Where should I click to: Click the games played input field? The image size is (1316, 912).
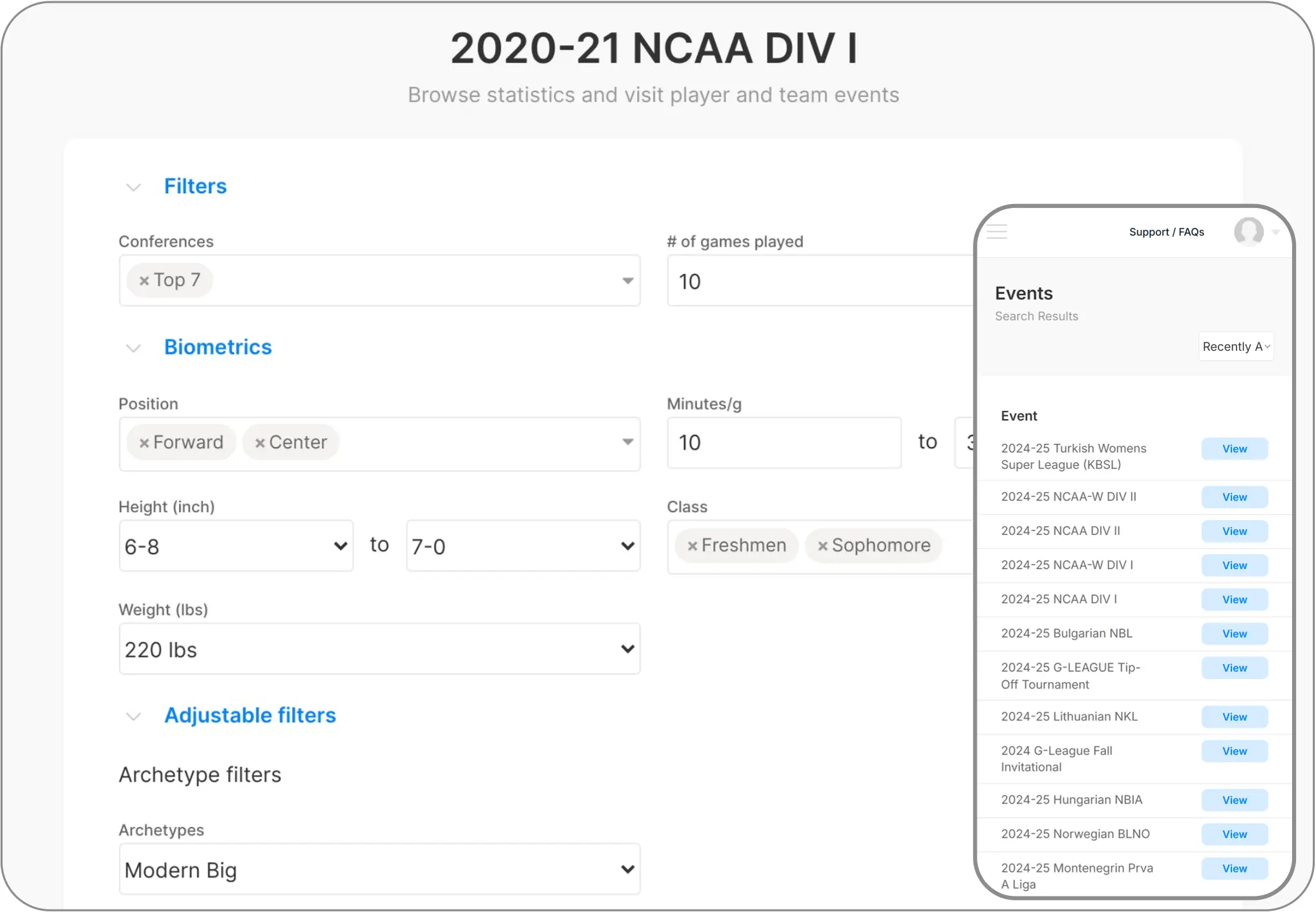[820, 281]
